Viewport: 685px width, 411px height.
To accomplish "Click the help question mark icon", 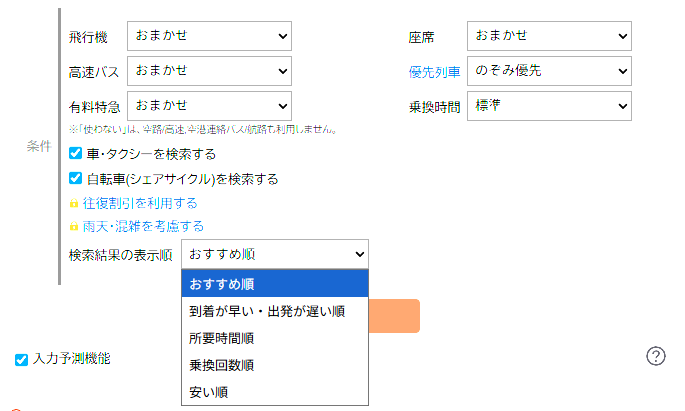I will point(657,356).
